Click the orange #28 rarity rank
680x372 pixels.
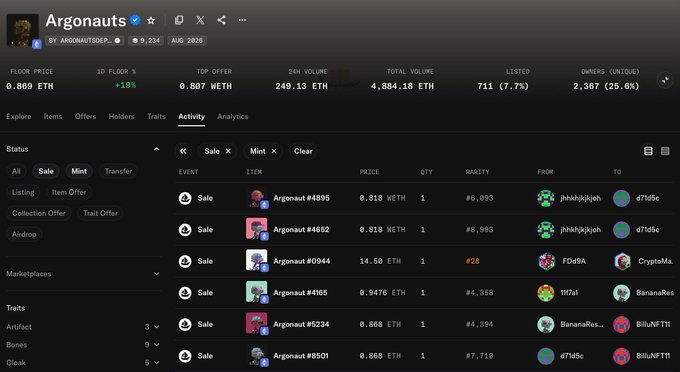tap(473, 261)
